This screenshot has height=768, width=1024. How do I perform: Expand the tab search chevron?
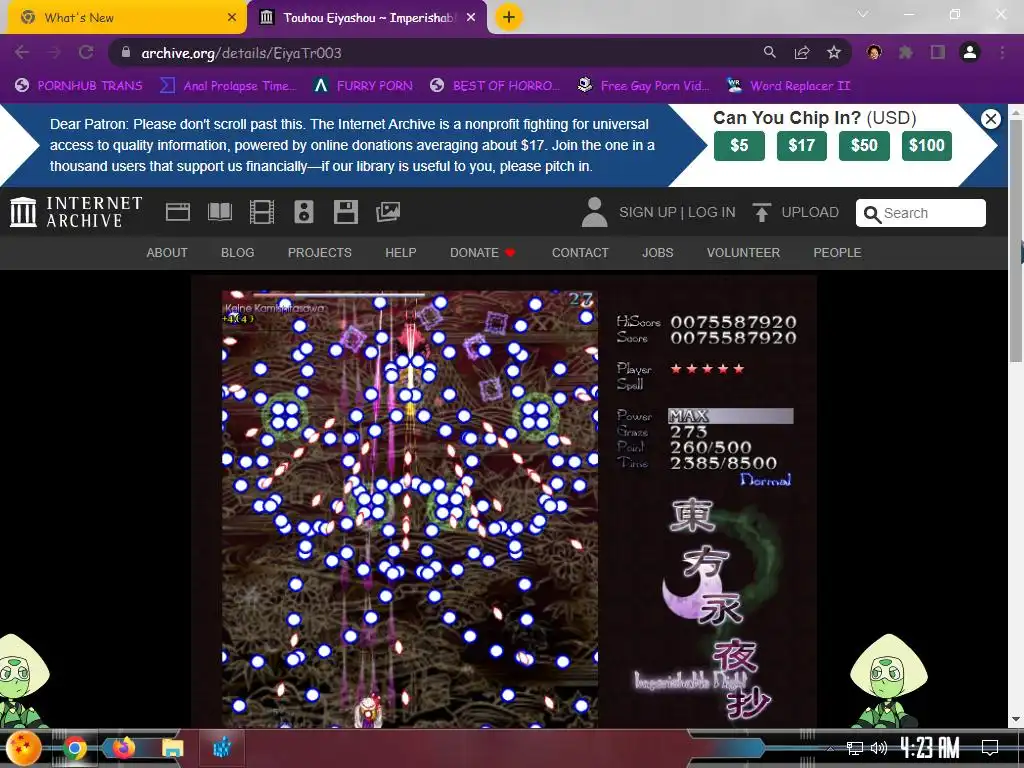863,14
